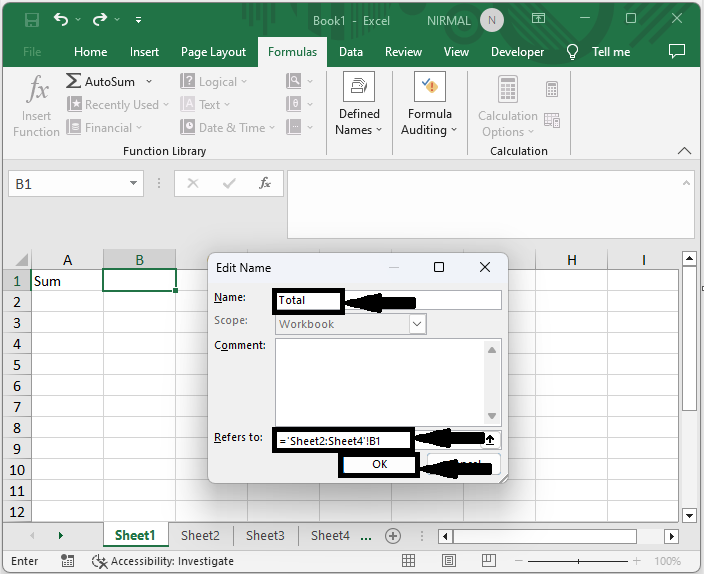
Task: Close the Edit Name dialog
Action: pos(485,267)
